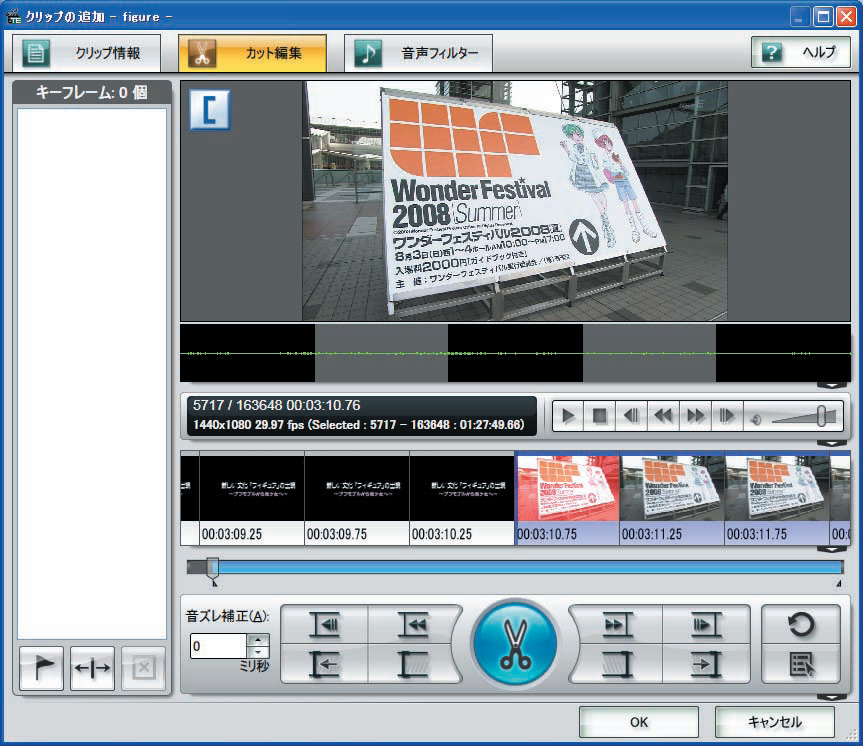Click the delete keyframe X button
Viewport: 863px width, 746px height.
point(143,668)
